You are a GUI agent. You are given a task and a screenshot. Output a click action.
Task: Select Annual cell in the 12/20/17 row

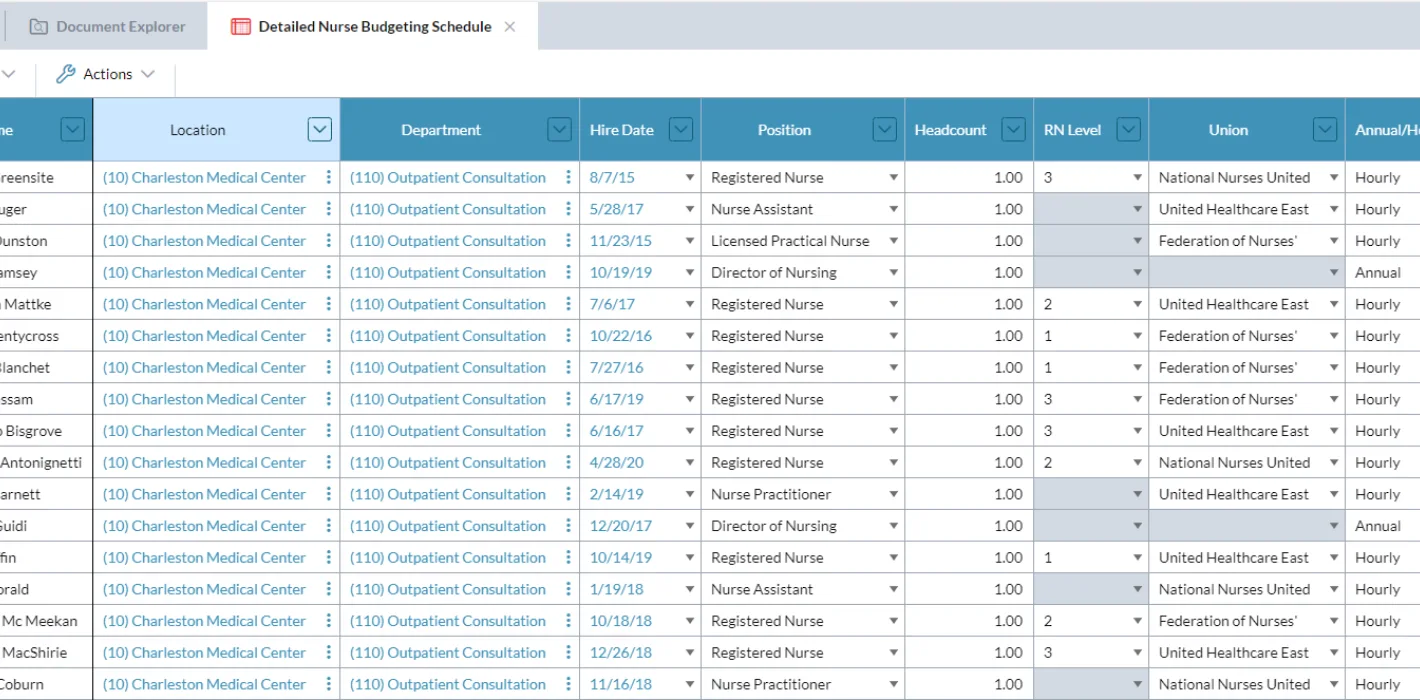[1383, 526]
